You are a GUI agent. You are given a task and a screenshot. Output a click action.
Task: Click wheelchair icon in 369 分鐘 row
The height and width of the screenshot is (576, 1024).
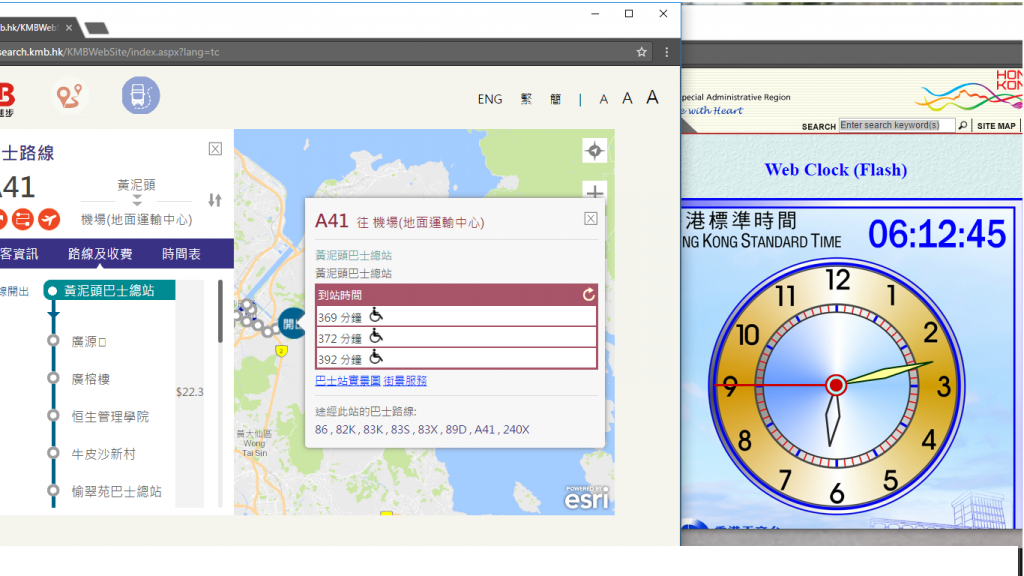click(x=376, y=315)
